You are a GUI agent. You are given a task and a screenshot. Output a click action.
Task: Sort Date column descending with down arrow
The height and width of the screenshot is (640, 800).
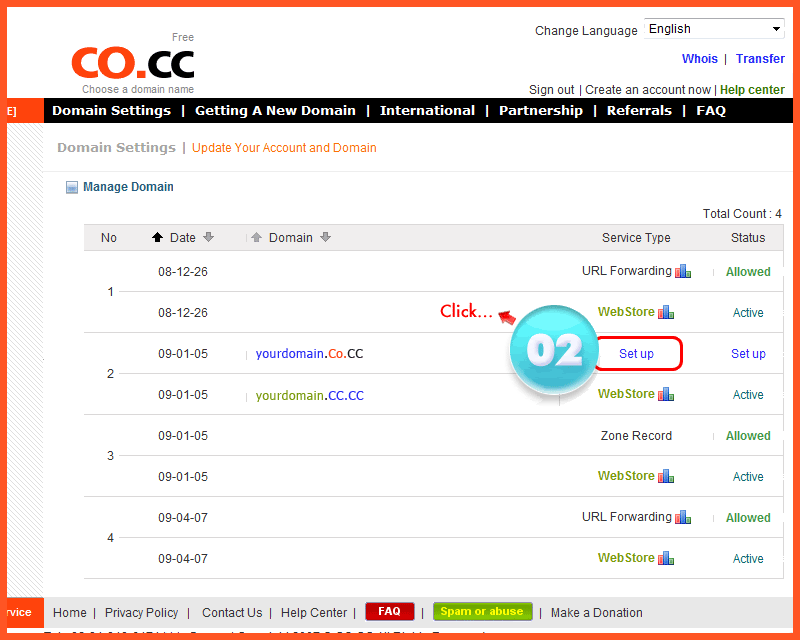pyautogui.click(x=208, y=238)
